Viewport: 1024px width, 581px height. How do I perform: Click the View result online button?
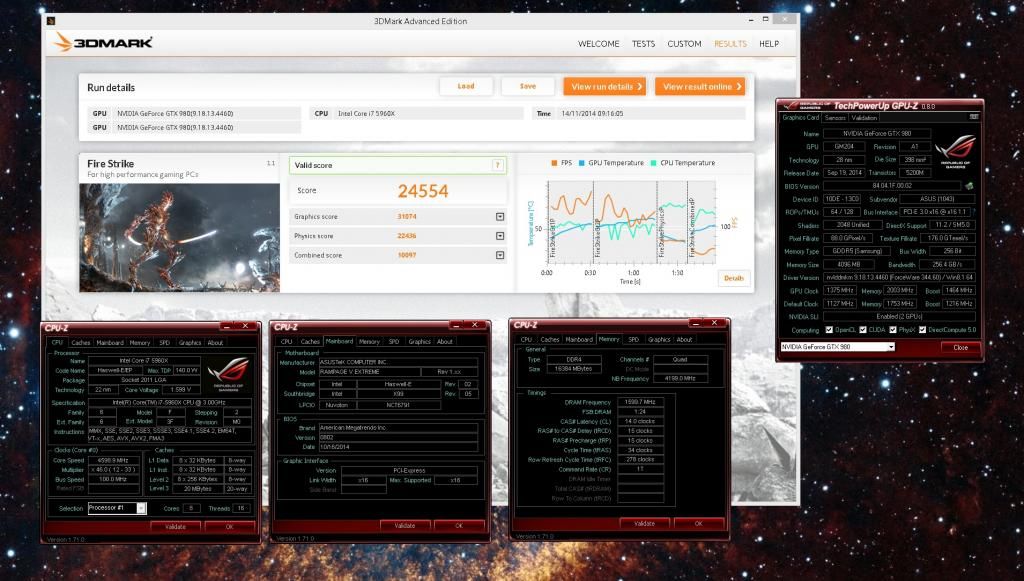pyautogui.click(x=700, y=86)
